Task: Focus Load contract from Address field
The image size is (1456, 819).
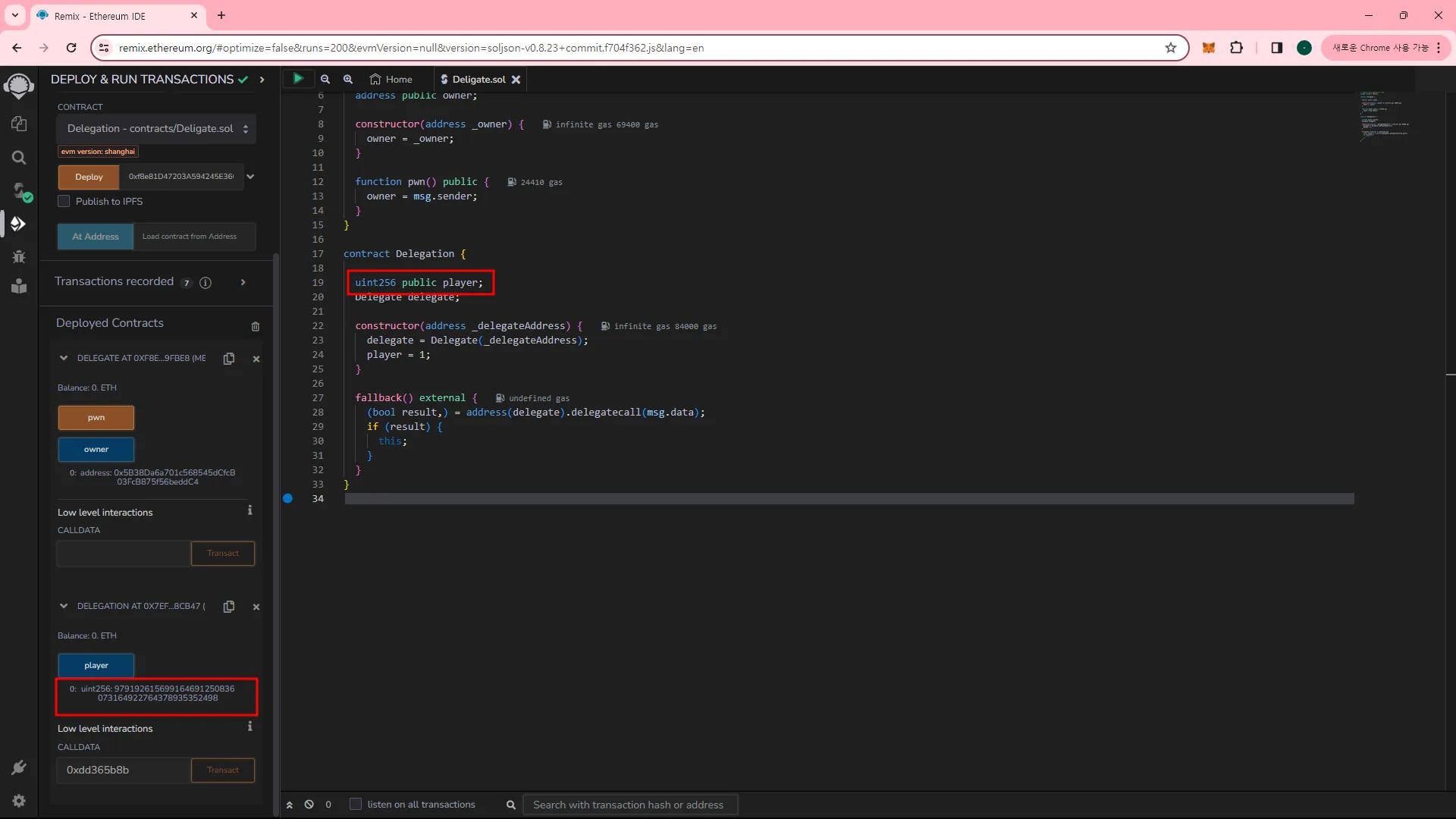Action: tap(195, 237)
